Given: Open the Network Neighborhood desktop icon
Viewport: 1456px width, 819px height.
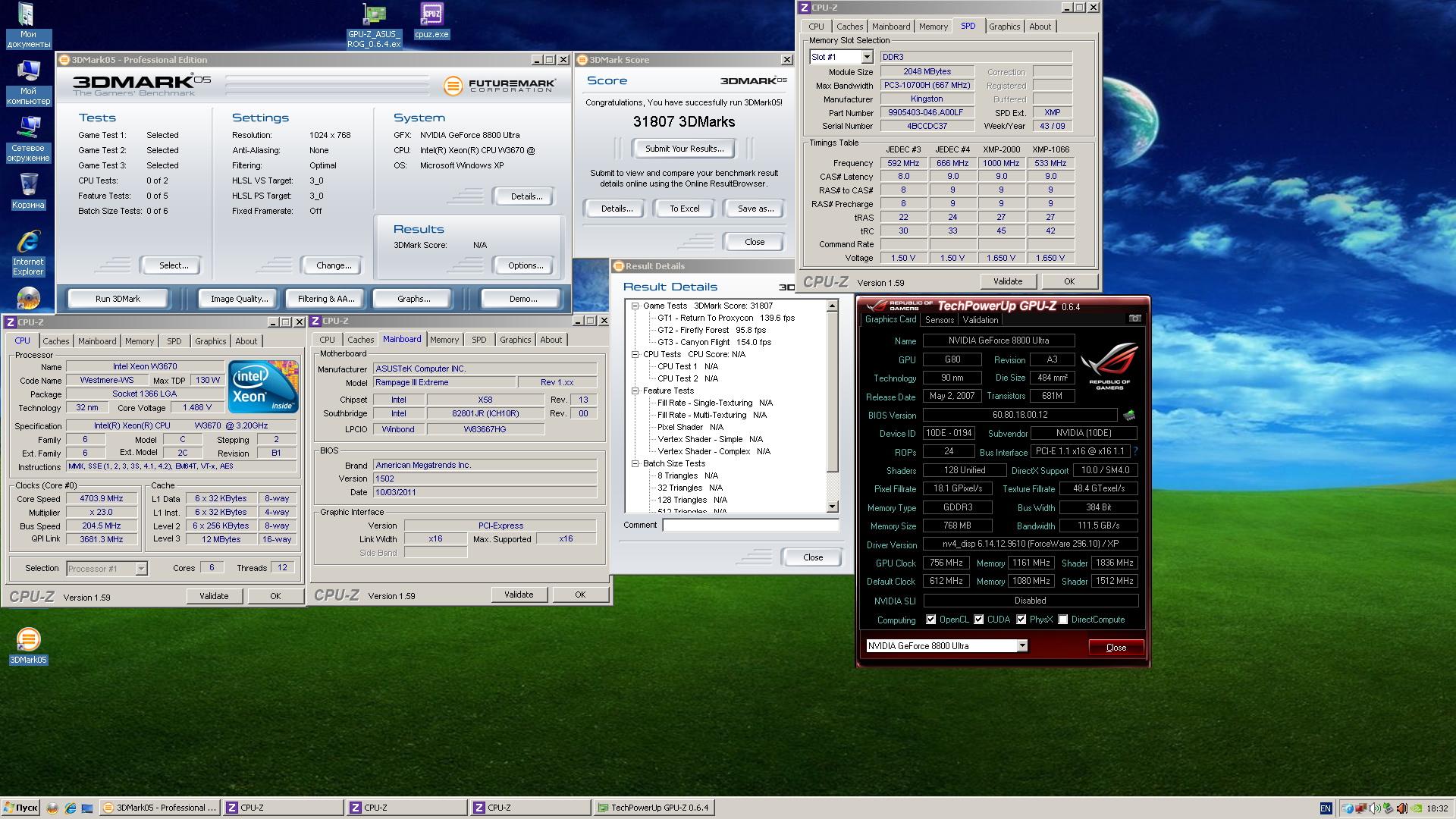Looking at the screenshot, I should pos(28,140).
